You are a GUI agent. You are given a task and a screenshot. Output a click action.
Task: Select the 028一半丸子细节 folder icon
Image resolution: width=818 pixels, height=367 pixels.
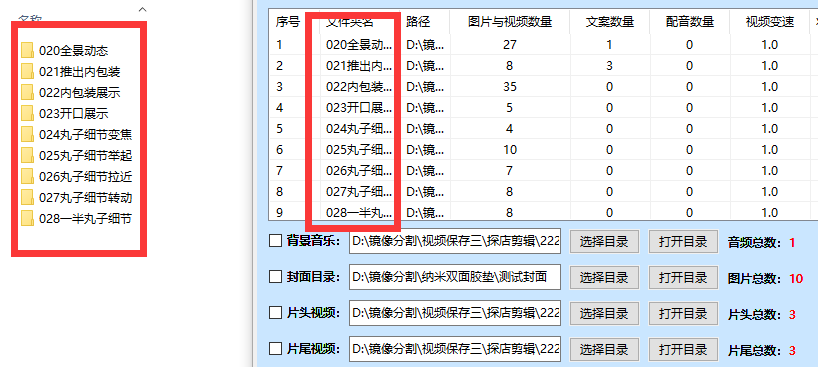28,218
